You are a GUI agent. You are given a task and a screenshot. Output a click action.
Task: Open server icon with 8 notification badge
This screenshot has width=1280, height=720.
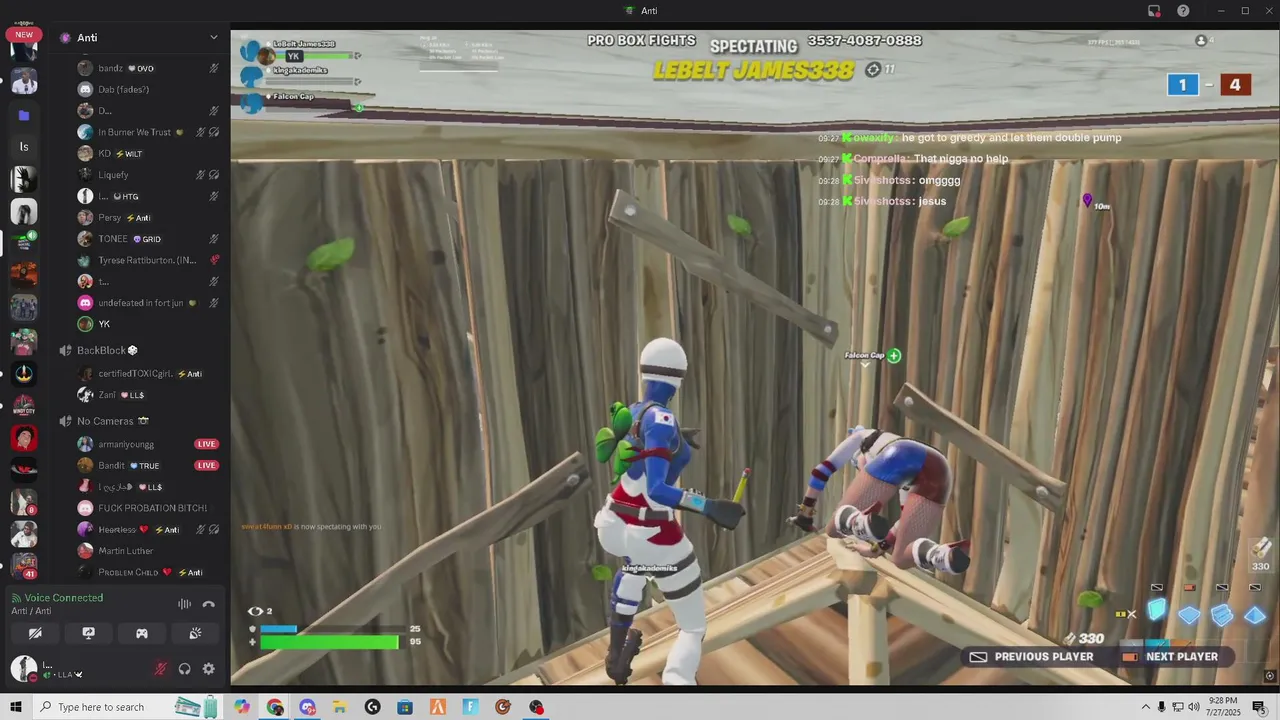click(24, 502)
